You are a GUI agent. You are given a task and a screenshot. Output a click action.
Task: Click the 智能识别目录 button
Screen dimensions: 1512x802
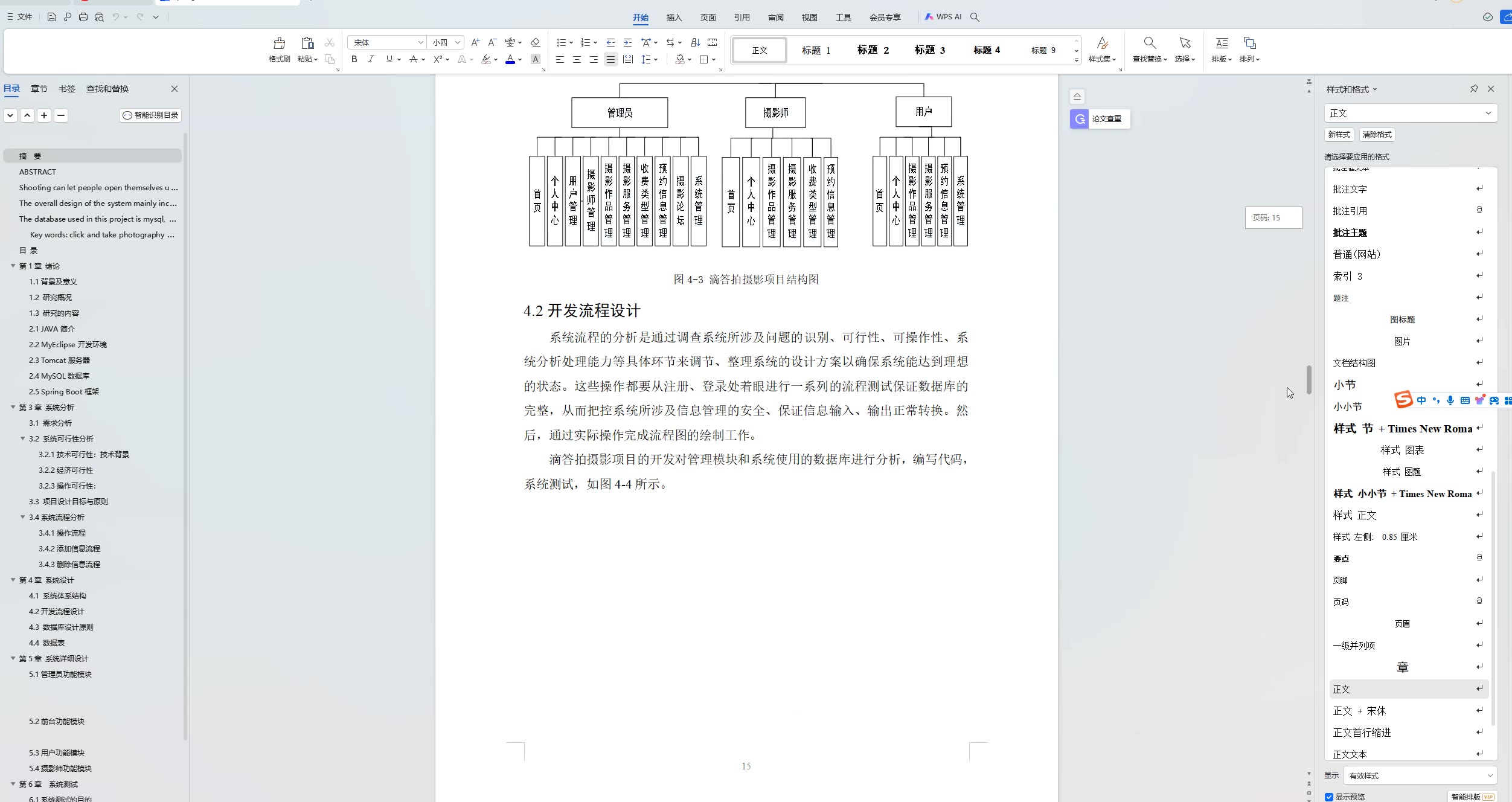click(x=150, y=115)
